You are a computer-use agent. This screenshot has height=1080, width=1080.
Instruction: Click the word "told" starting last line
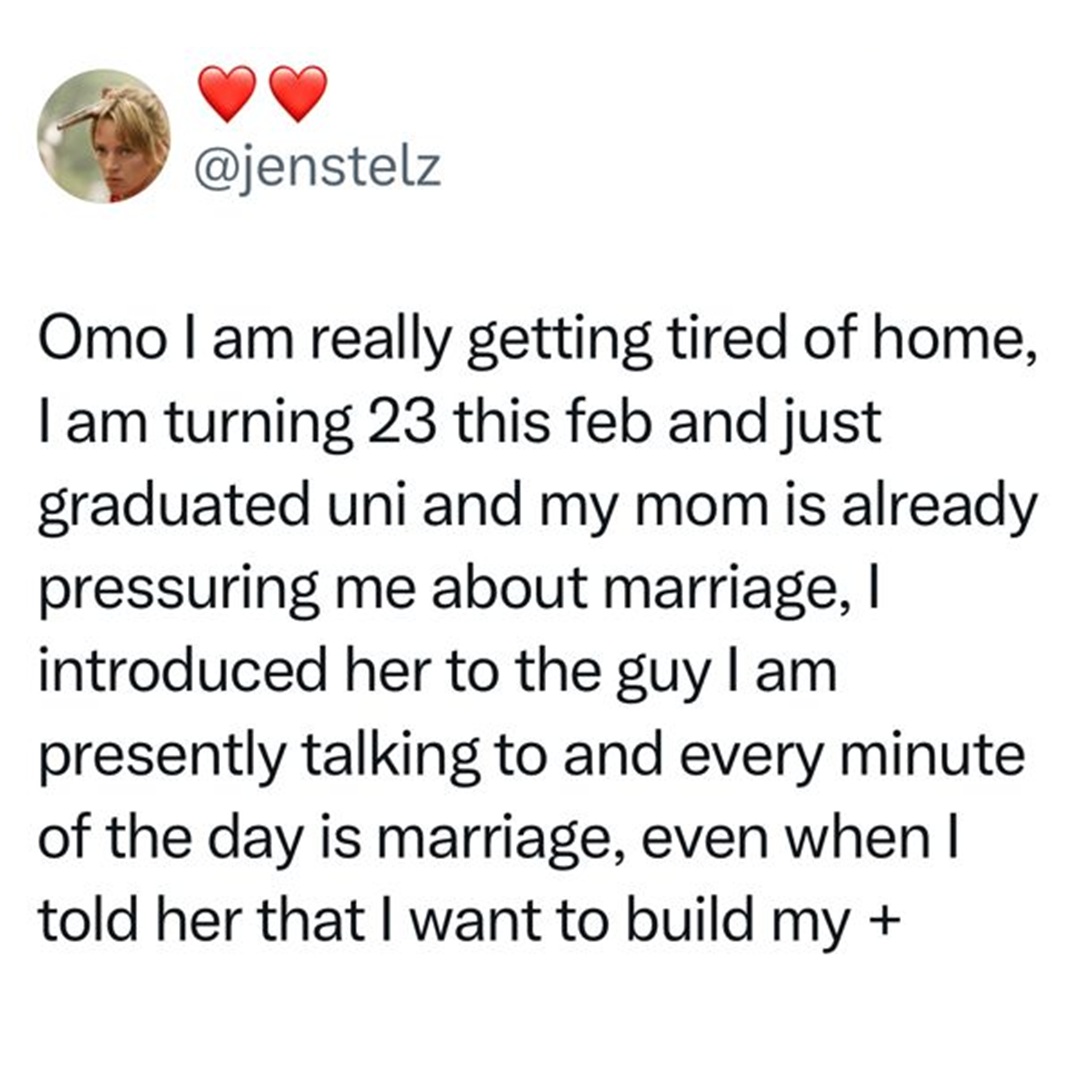(x=91, y=920)
